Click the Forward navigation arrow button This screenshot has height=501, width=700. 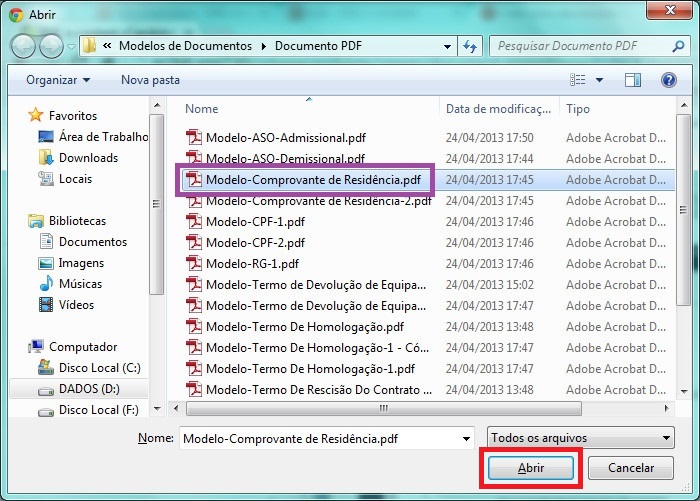[x=52, y=46]
